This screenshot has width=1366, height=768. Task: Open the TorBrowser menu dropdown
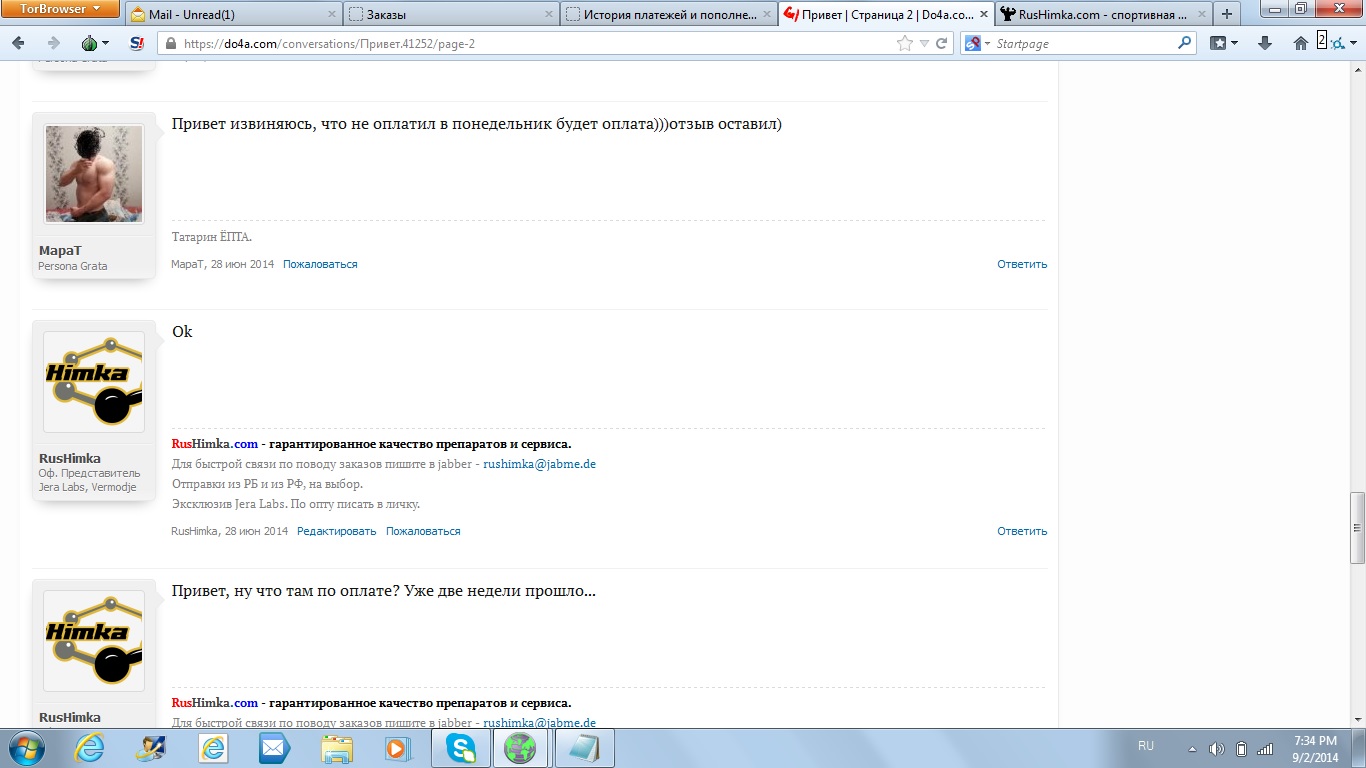pyautogui.click(x=62, y=9)
